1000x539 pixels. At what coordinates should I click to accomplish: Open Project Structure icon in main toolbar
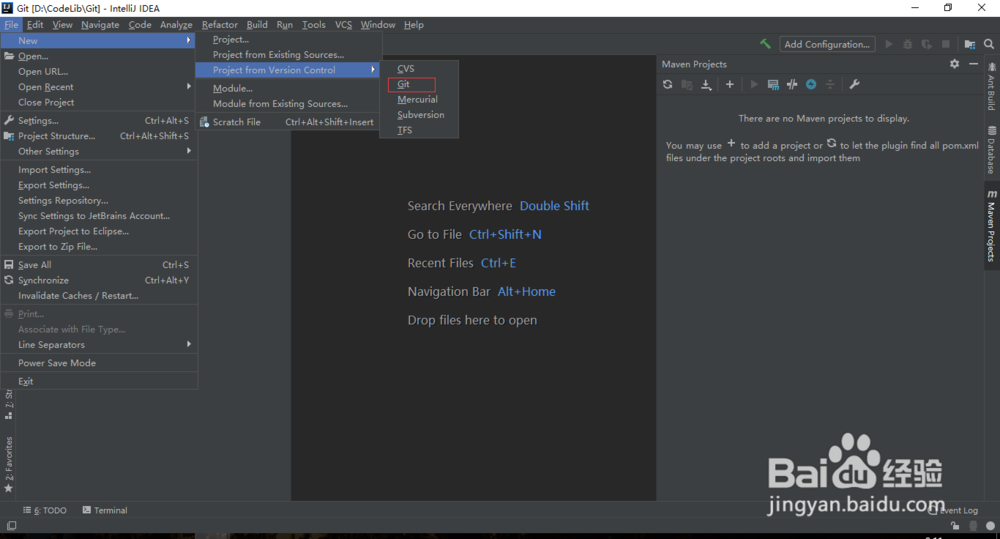[x=969, y=44]
